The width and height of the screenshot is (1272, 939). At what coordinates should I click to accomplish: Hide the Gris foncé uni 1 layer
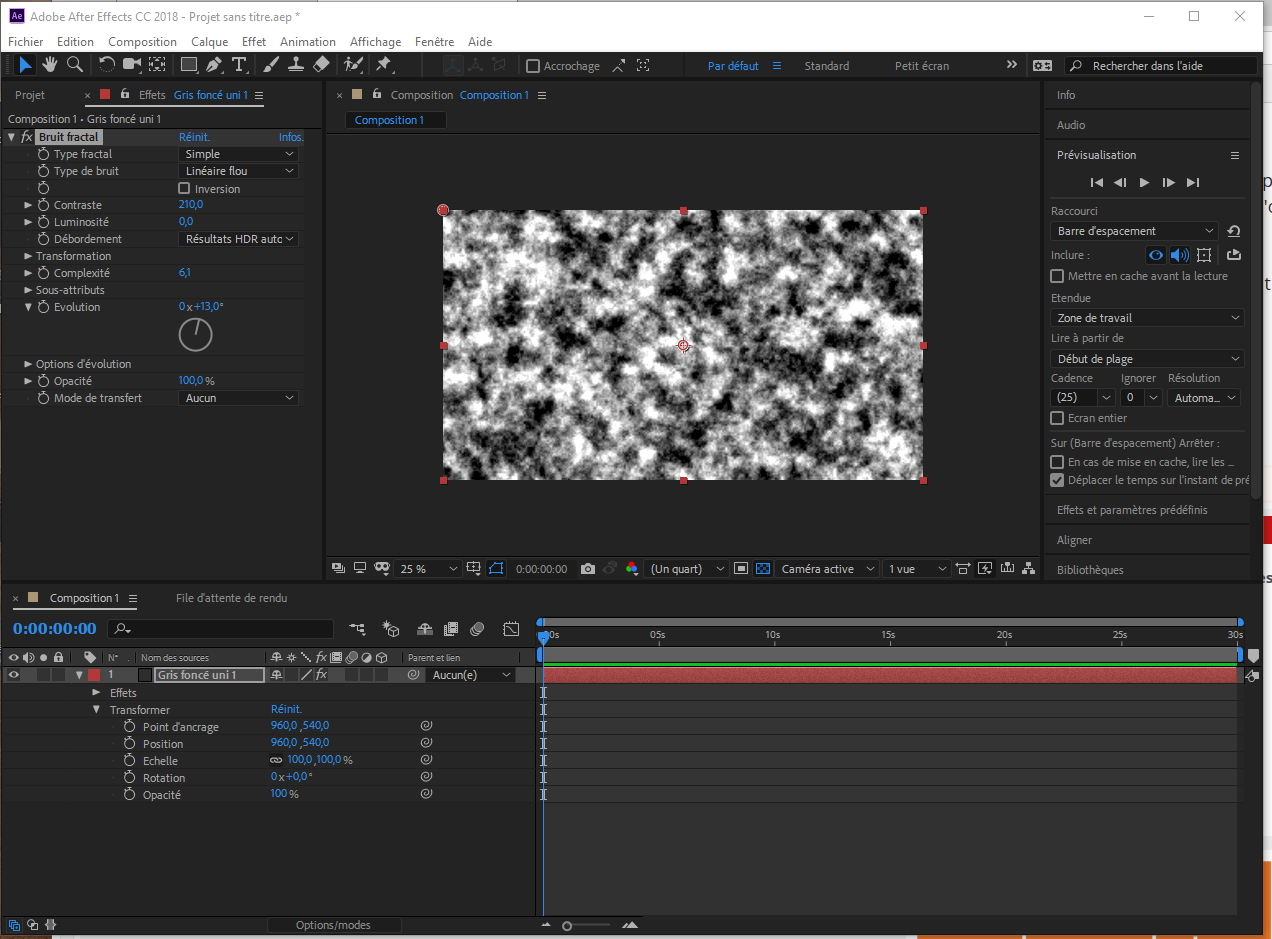coord(14,675)
